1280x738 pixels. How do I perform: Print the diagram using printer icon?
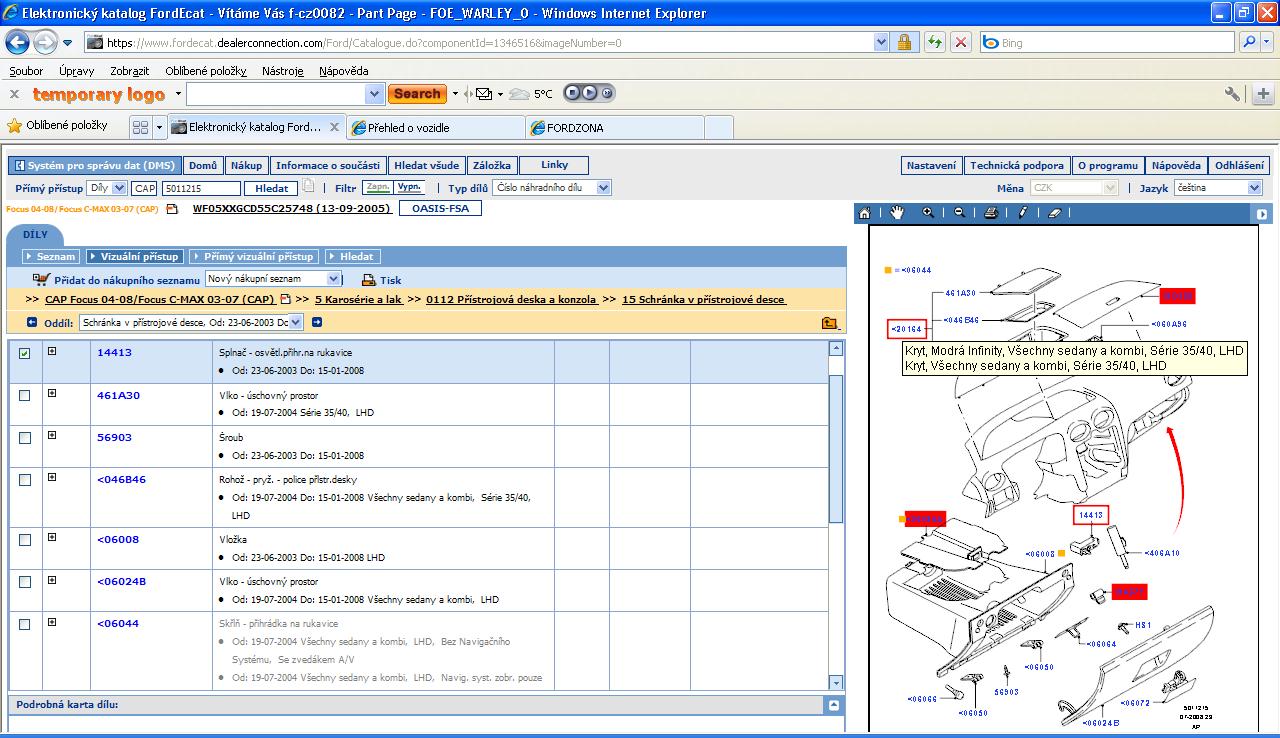pyautogui.click(x=990, y=213)
